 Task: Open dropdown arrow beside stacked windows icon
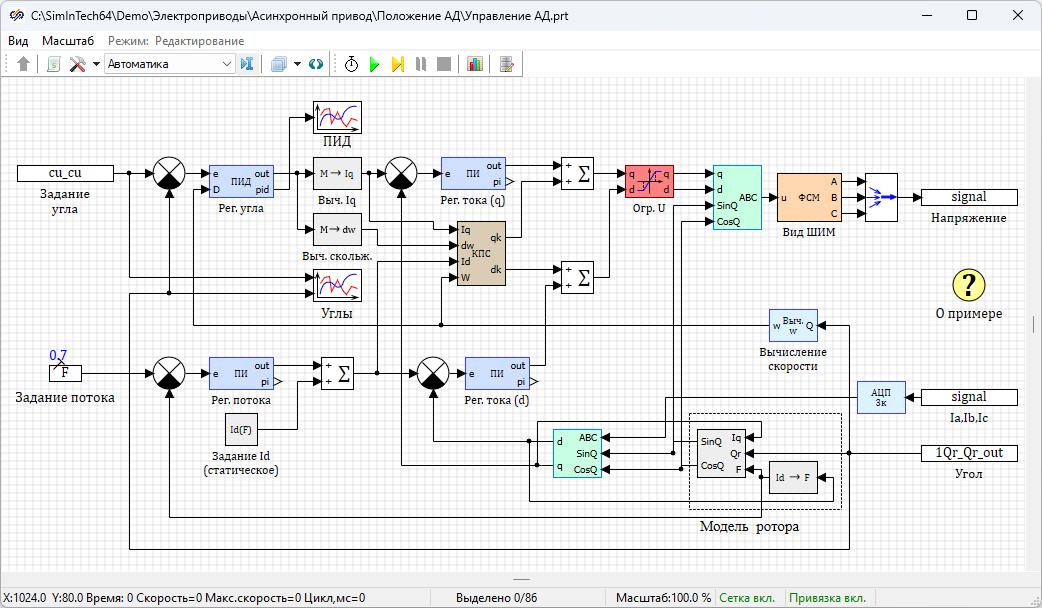(297, 64)
